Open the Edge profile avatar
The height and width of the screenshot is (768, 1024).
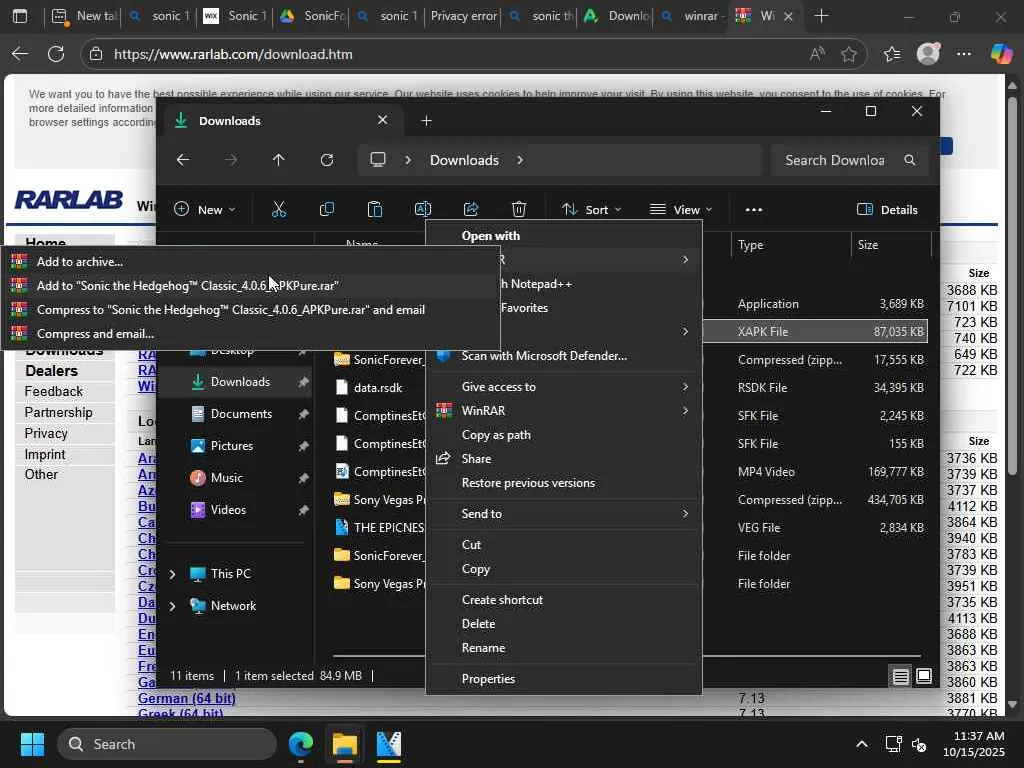(928, 54)
